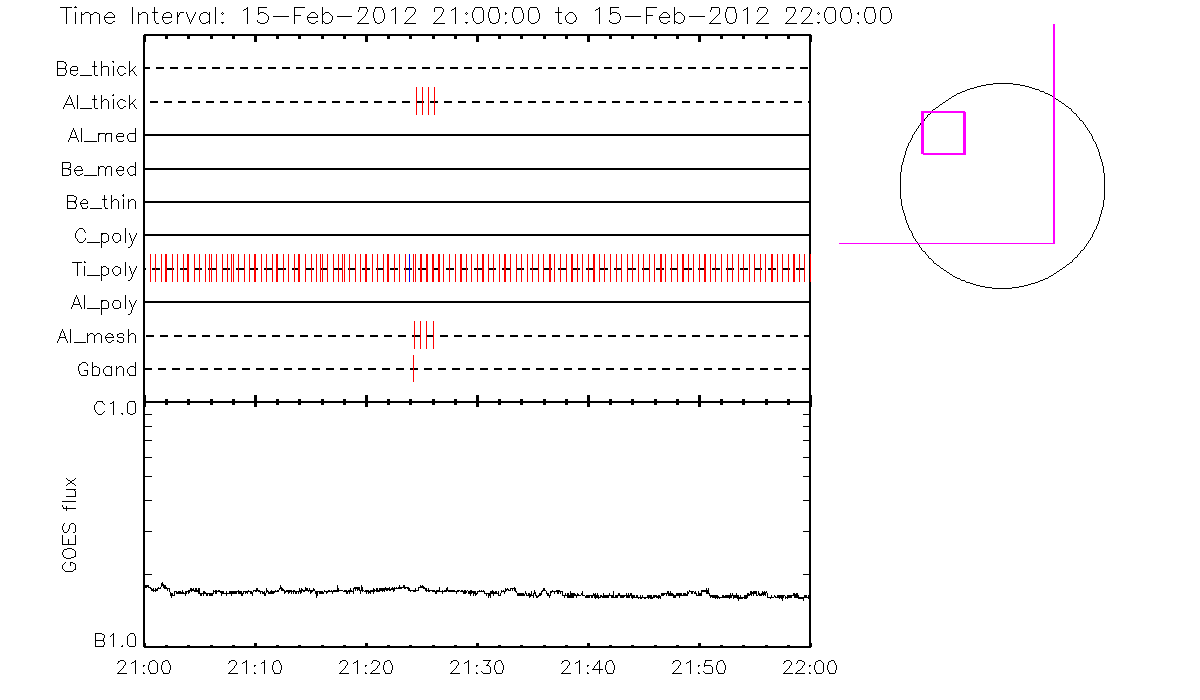Click the red exposure marks on Al_thick row
This screenshot has height=700, width=1200.
[x=426, y=102]
